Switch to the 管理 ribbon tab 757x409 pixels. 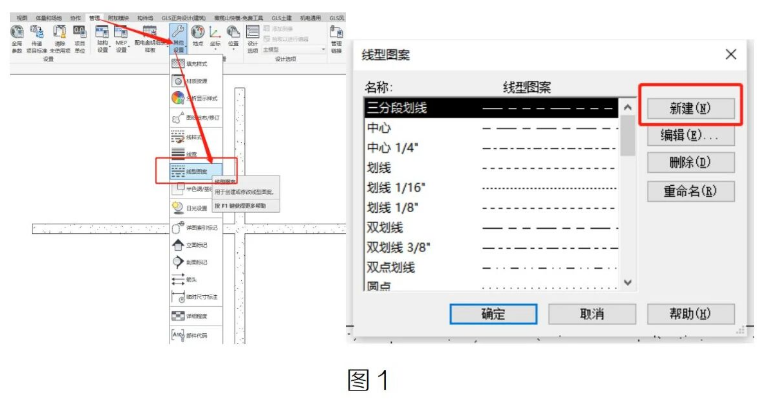pos(95,18)
